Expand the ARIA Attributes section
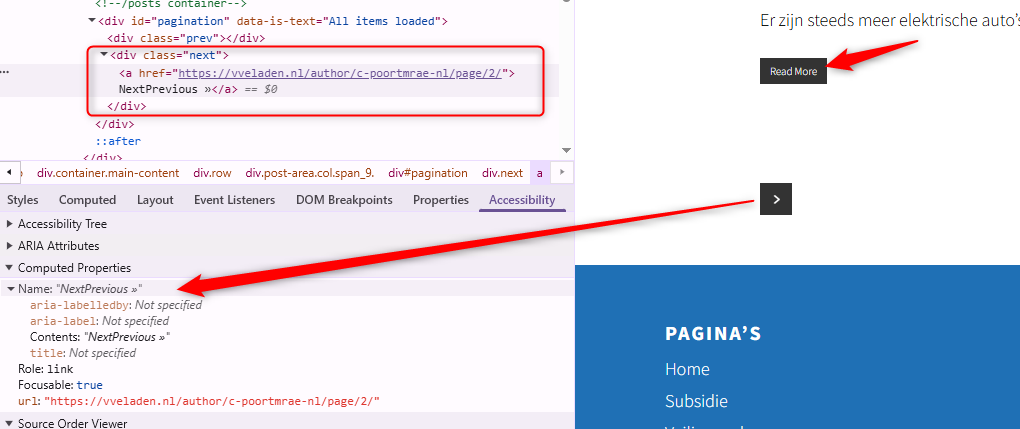1020x429 pixels. pyautogui.click(x=10, y=246)
